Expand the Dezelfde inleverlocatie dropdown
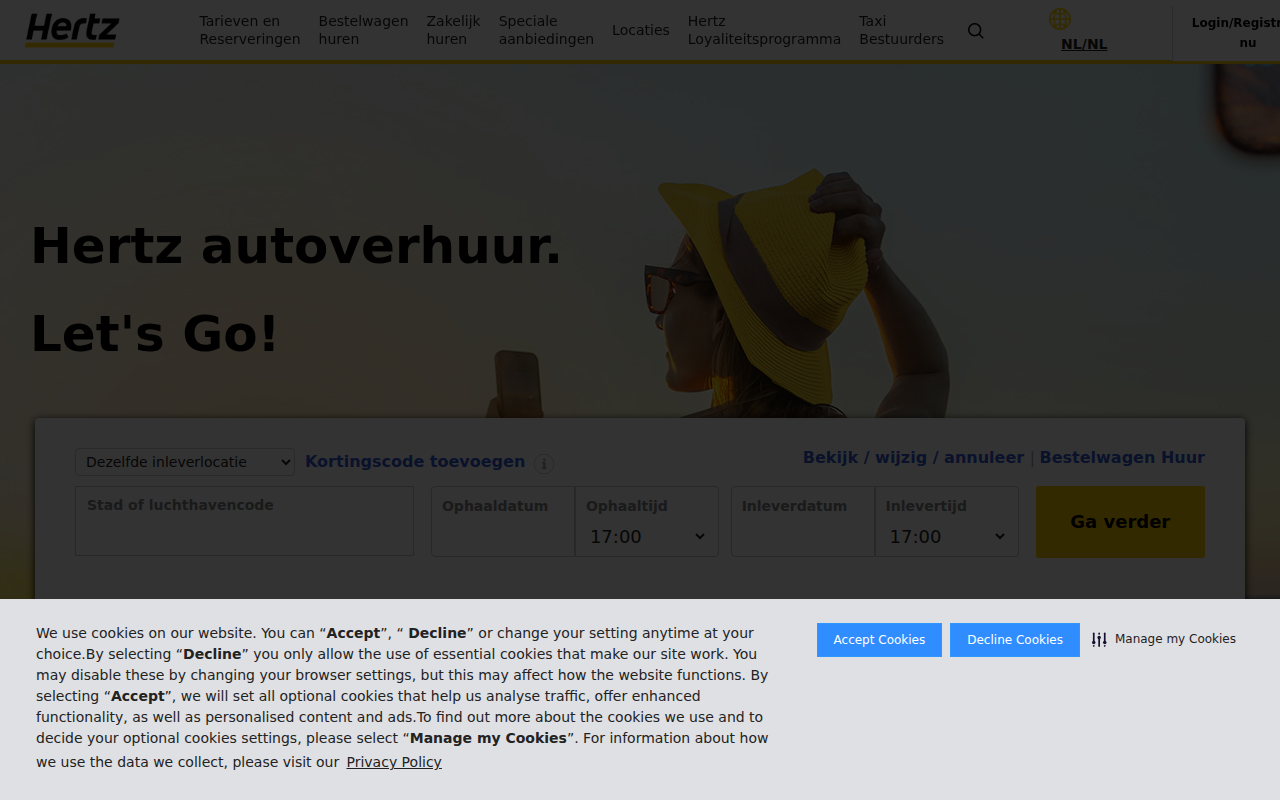Viewport: 1280px width, 800px height. click(x=185, y=462)
